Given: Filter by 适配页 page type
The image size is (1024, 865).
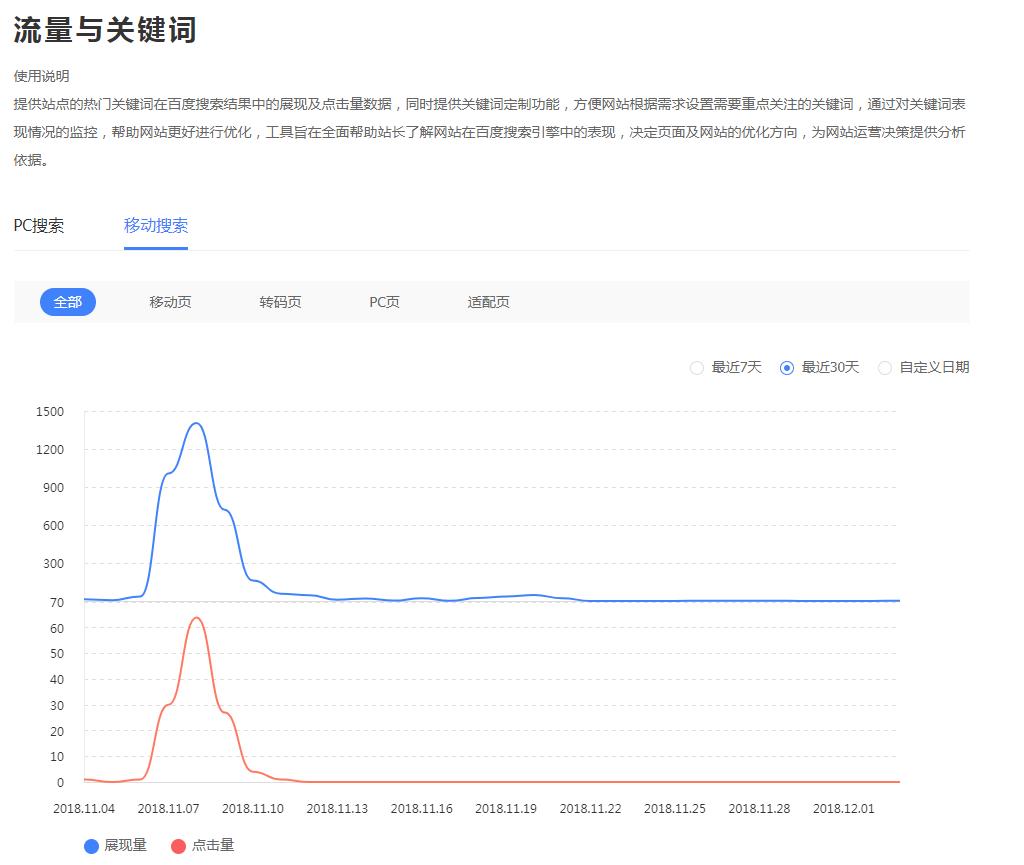Looking at the screenshot, I should coord(488,302).
